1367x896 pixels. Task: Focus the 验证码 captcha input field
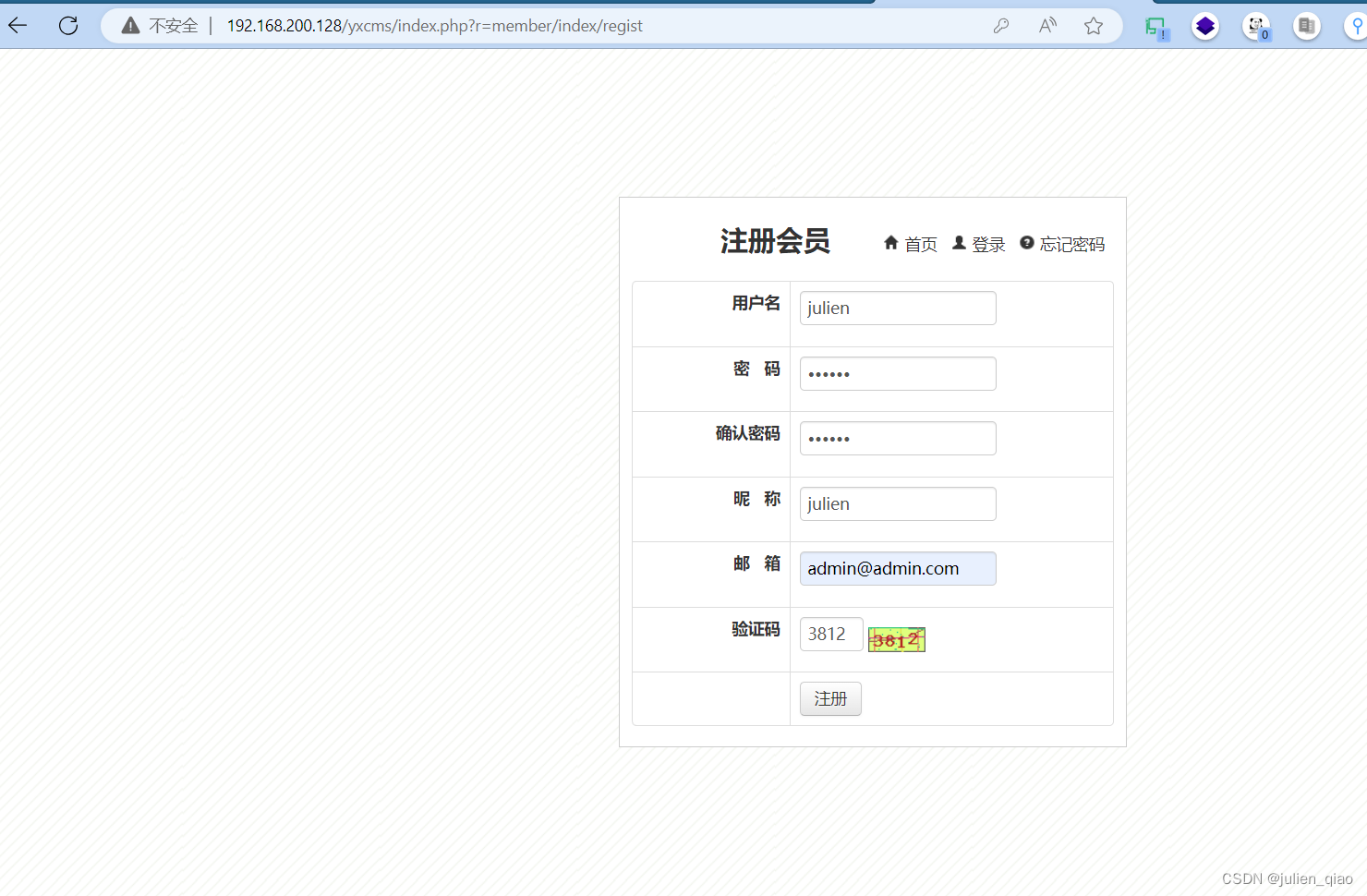[x=831, y=634]
